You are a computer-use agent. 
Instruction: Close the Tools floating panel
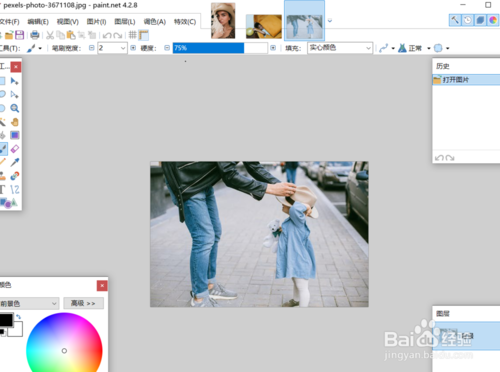point(16,67)
